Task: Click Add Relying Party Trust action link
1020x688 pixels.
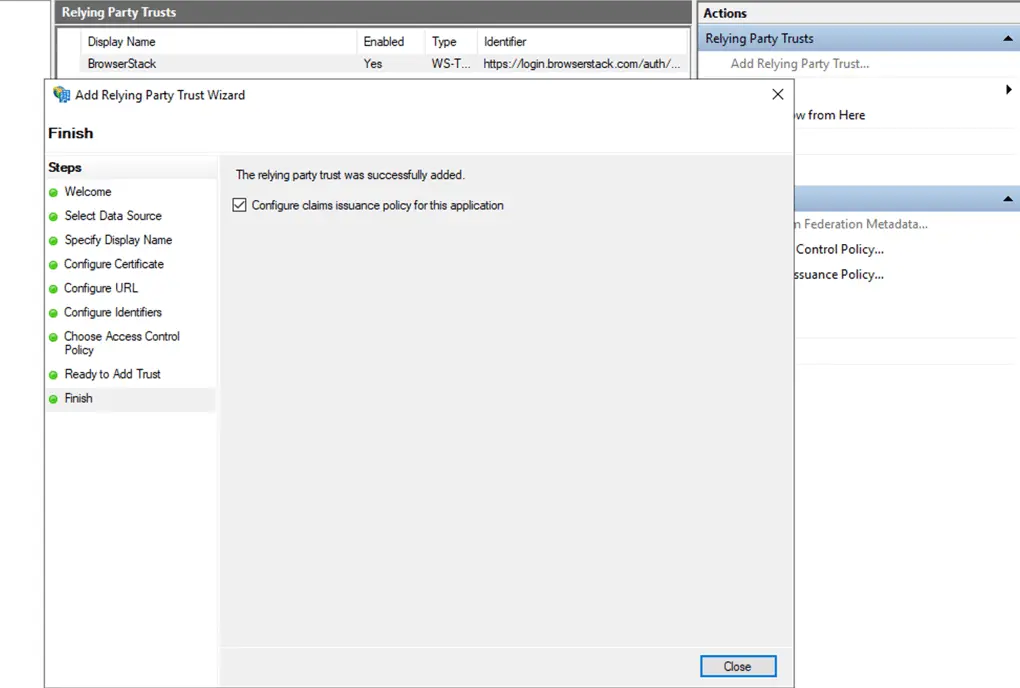Action: [x=799, y=64]
